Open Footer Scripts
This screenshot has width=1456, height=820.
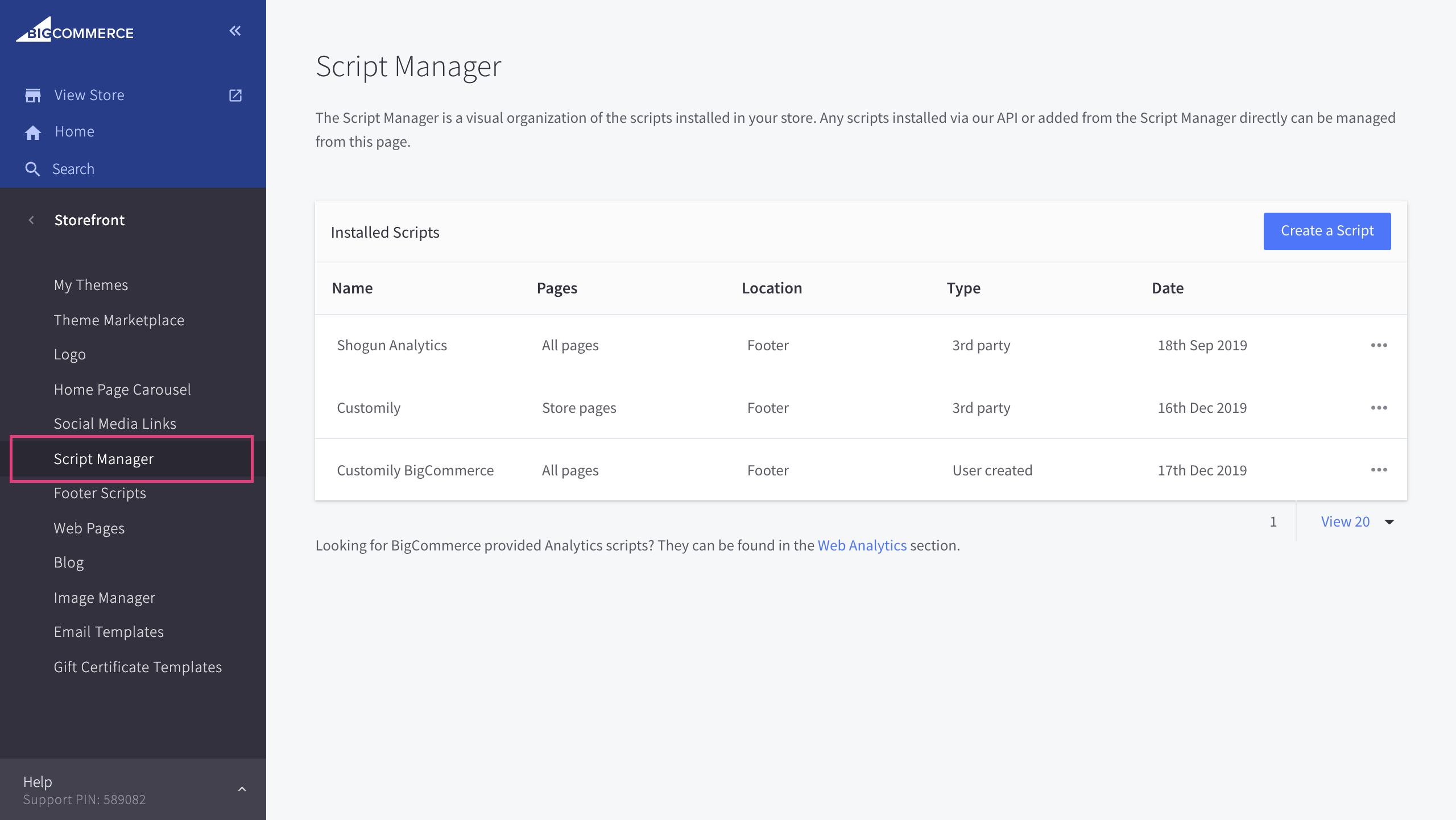(x=100, y=493)
